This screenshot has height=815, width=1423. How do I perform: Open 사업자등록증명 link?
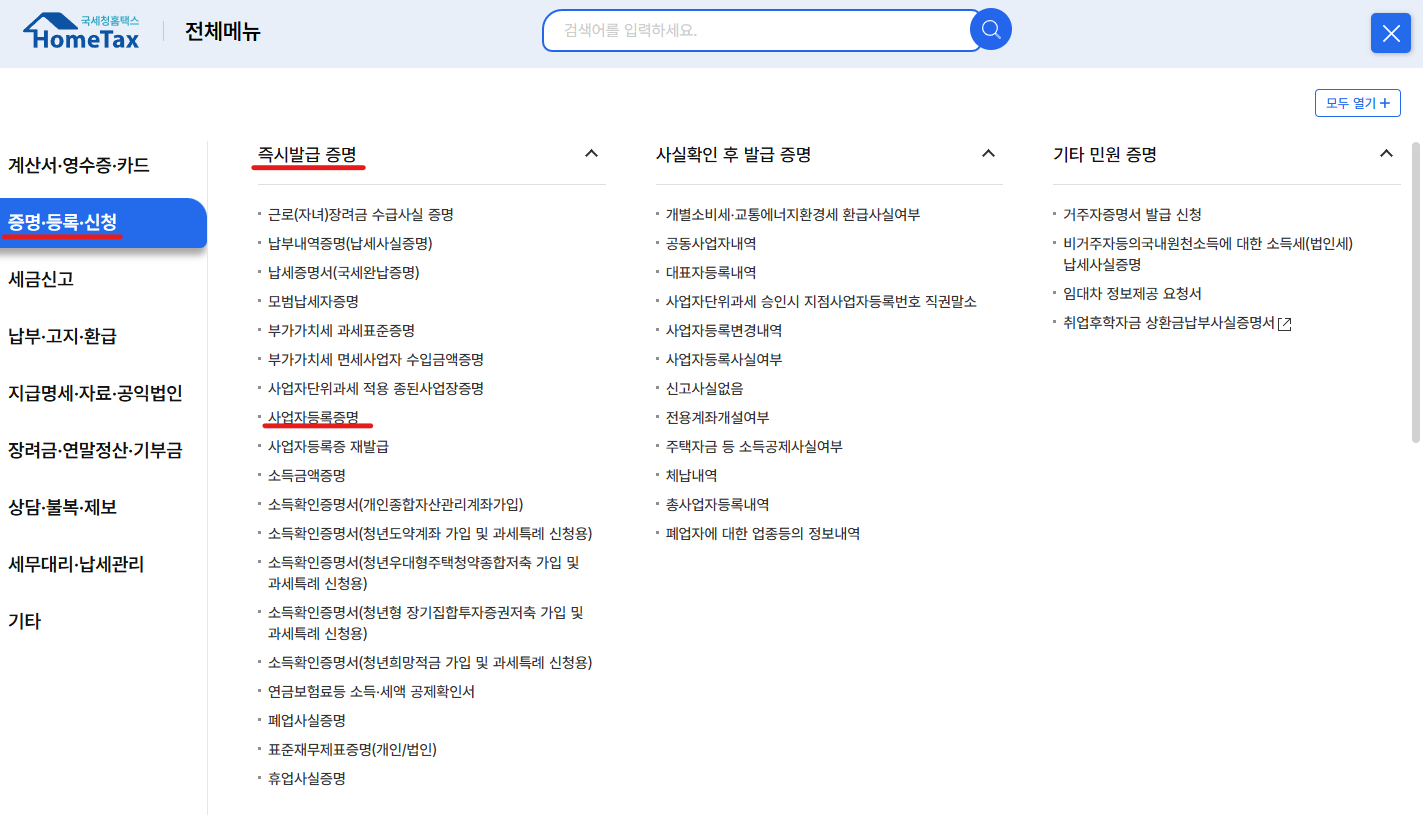click(x=313, y=418)
